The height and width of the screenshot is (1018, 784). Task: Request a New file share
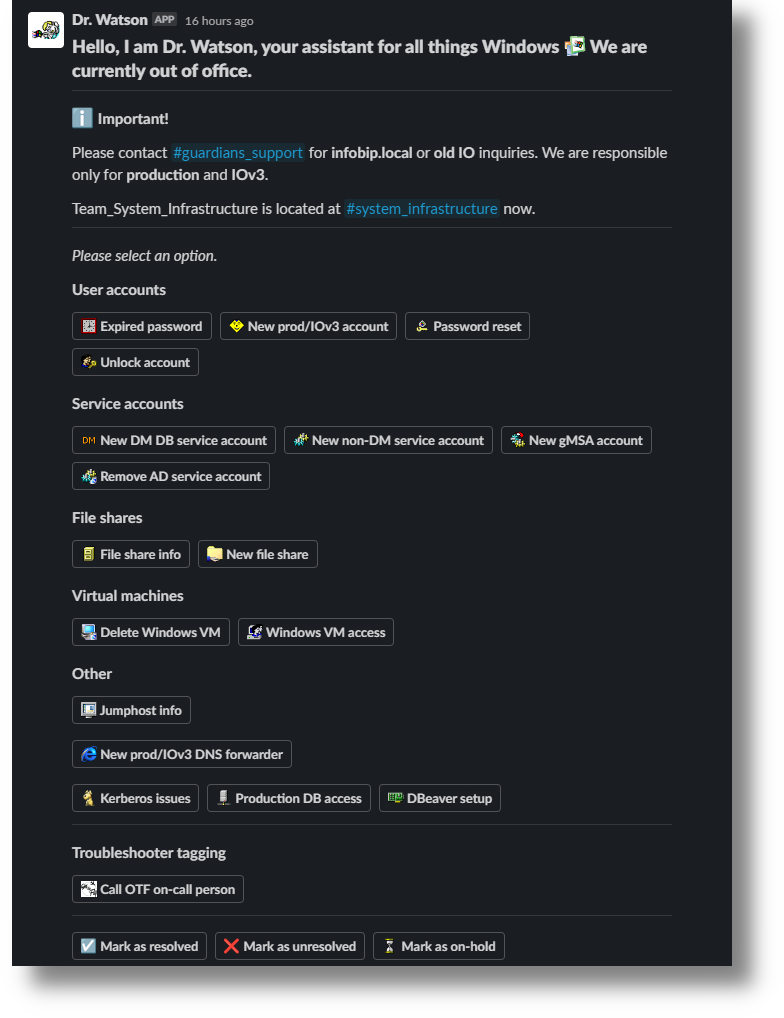[x=258, y=554]
